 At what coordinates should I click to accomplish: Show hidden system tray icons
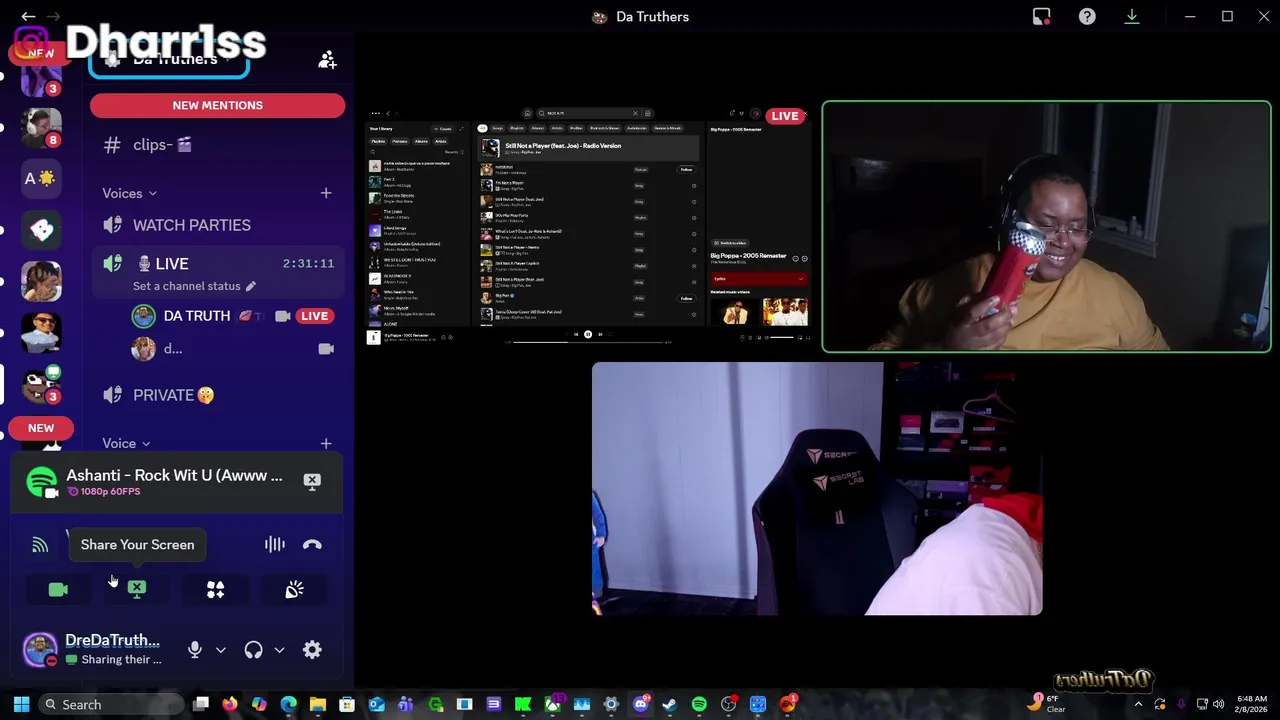(1138, 704)
